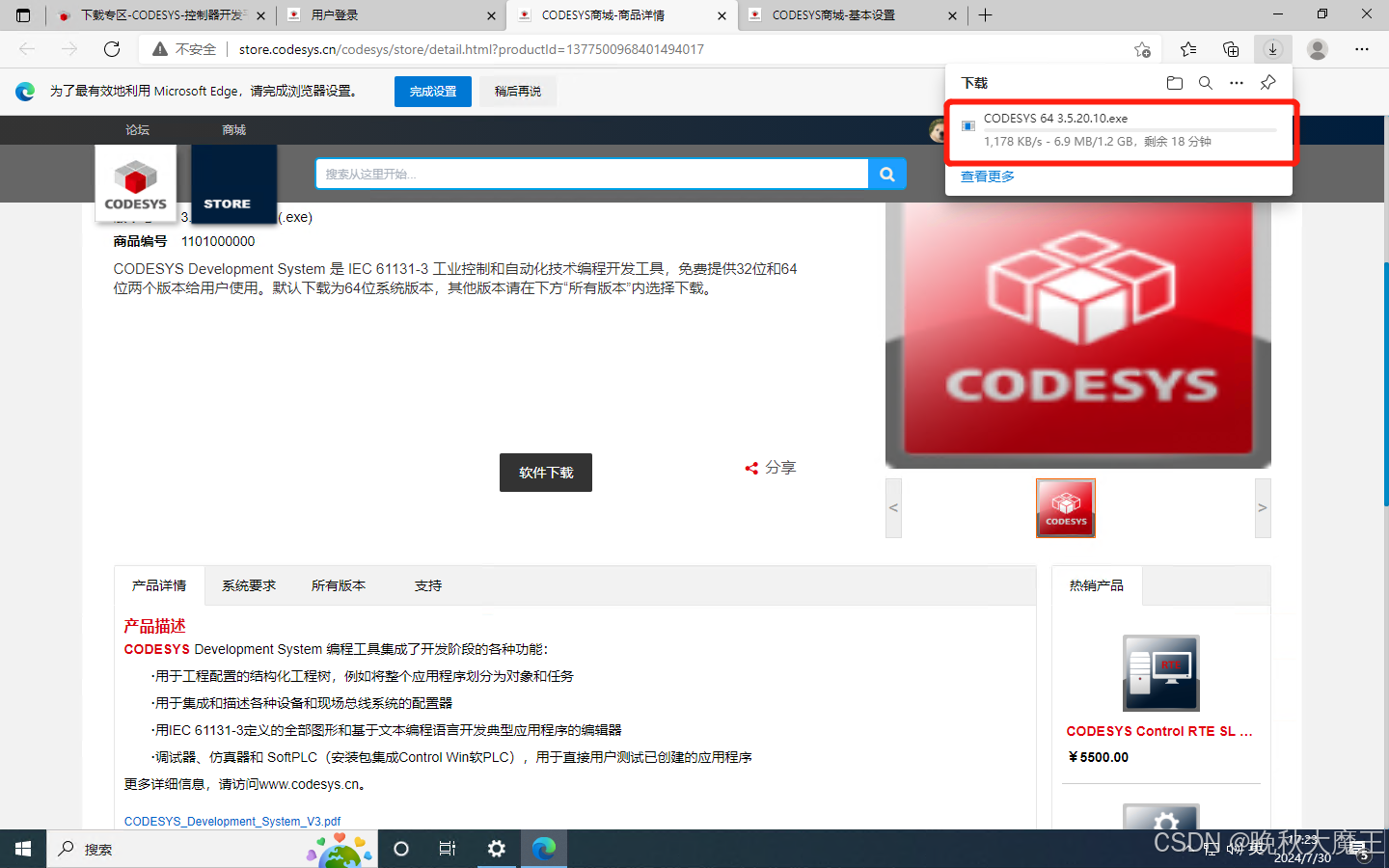Open 论坛 in the top navigation
The width and height of the screenshot is (1389, 868).
point(138,130)
